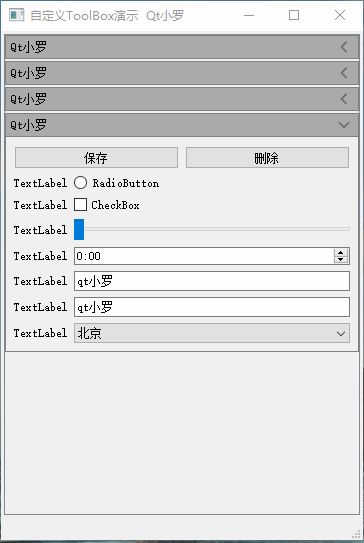Click the 保存 button
The width and height of the screenshot is (364, 543).
[x=96, y=158]
